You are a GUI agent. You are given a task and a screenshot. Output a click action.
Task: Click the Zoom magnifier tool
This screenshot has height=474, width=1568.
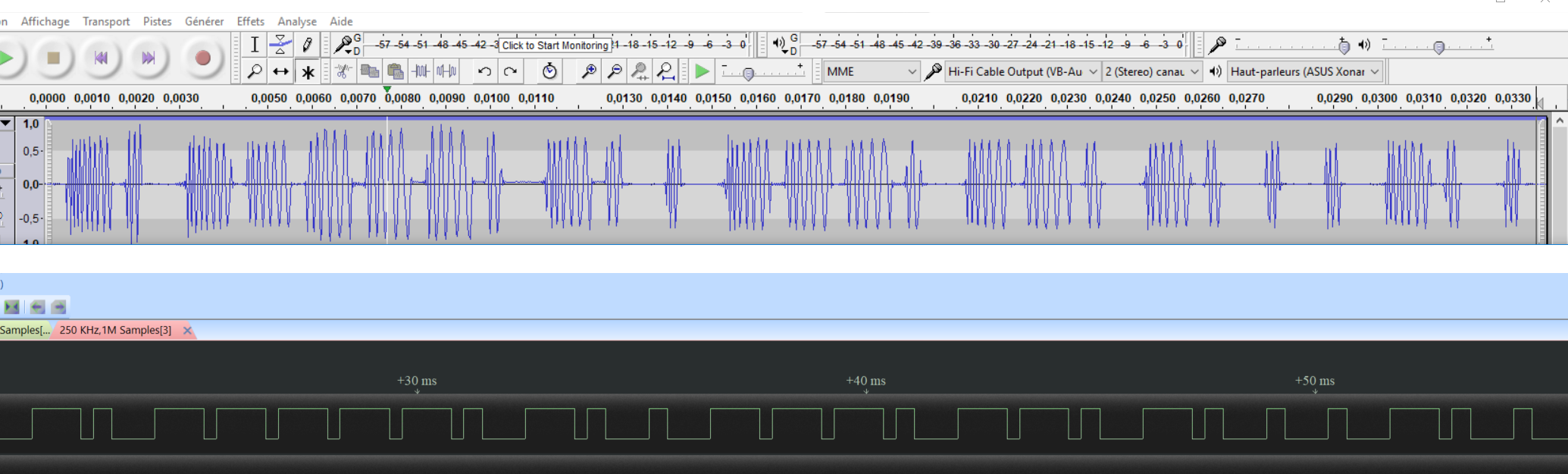click(255, 72)
